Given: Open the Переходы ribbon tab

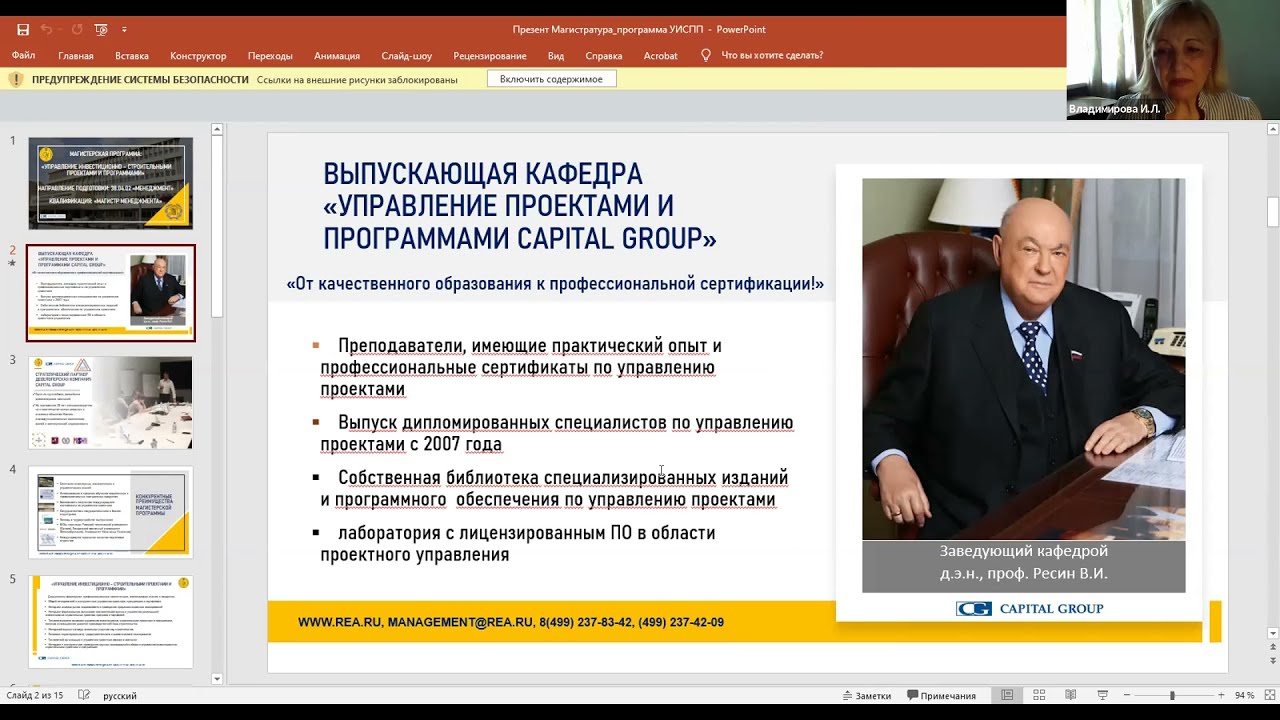Looking at the screenshot, I should click(x=270, y=55).
